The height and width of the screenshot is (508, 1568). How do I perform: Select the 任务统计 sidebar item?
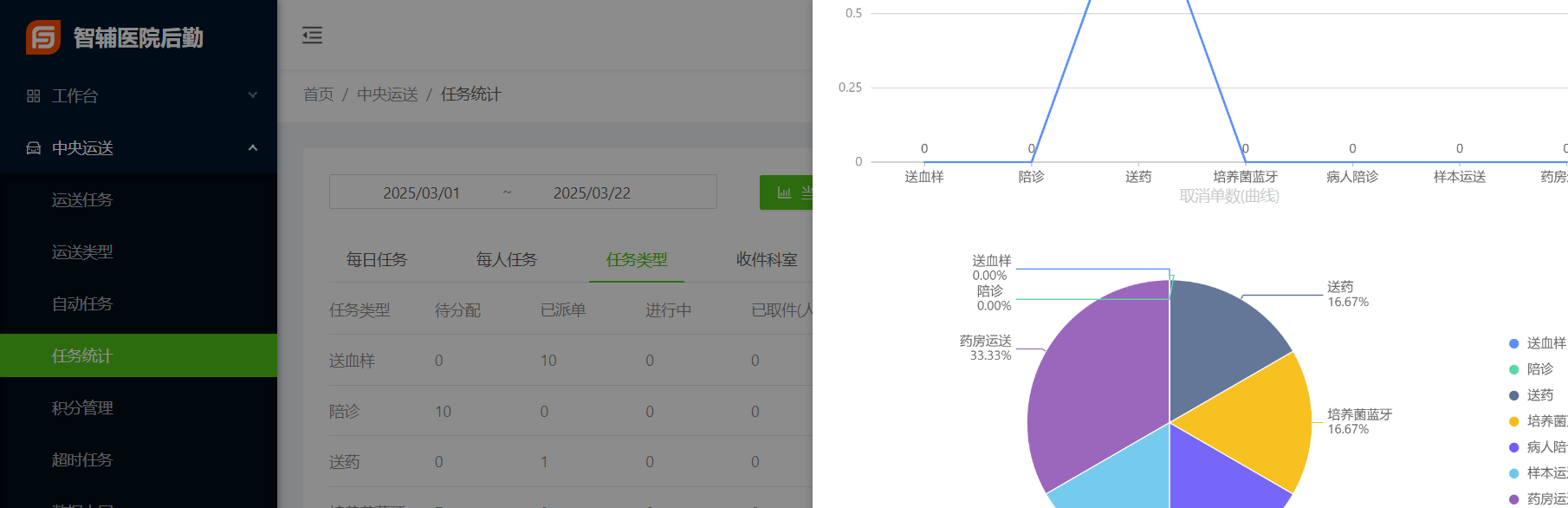139,355
